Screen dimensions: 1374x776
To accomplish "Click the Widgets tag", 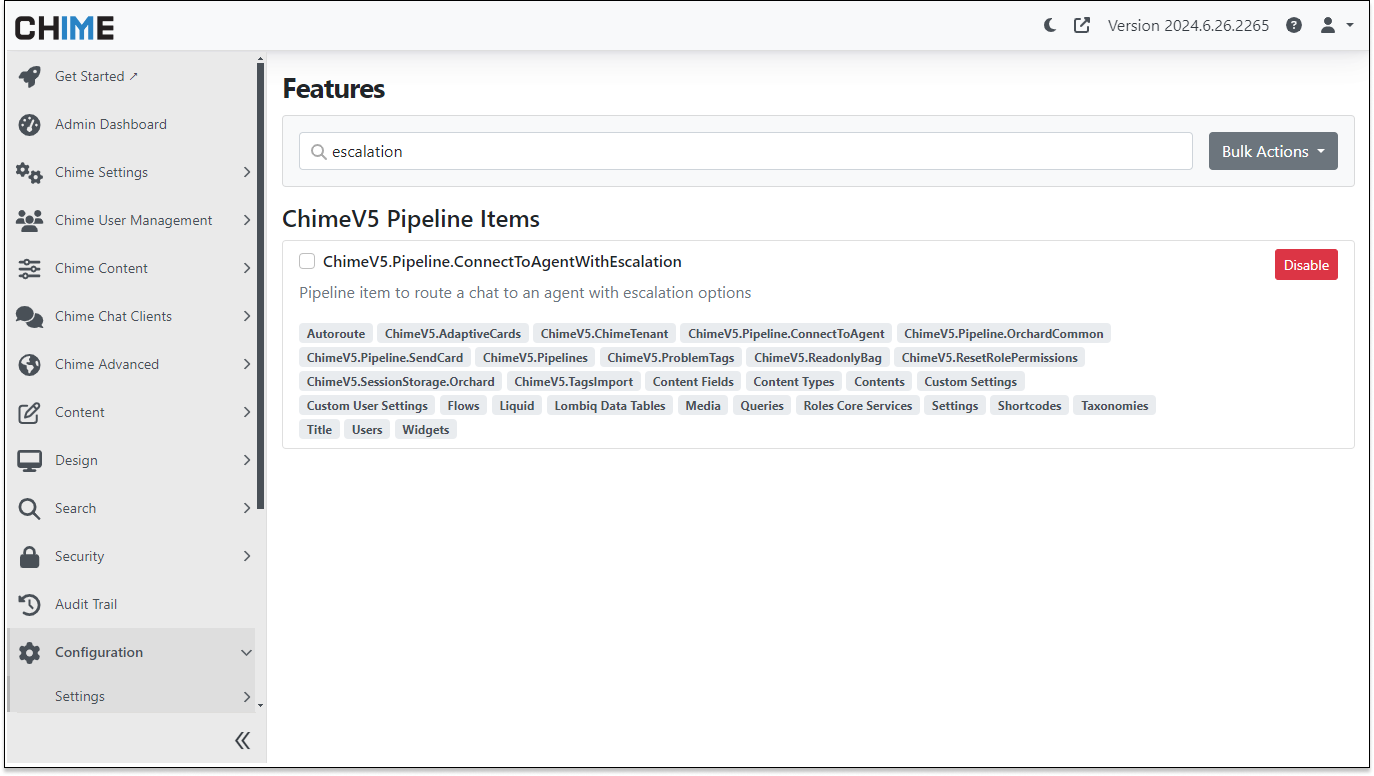I will [426, 429].
